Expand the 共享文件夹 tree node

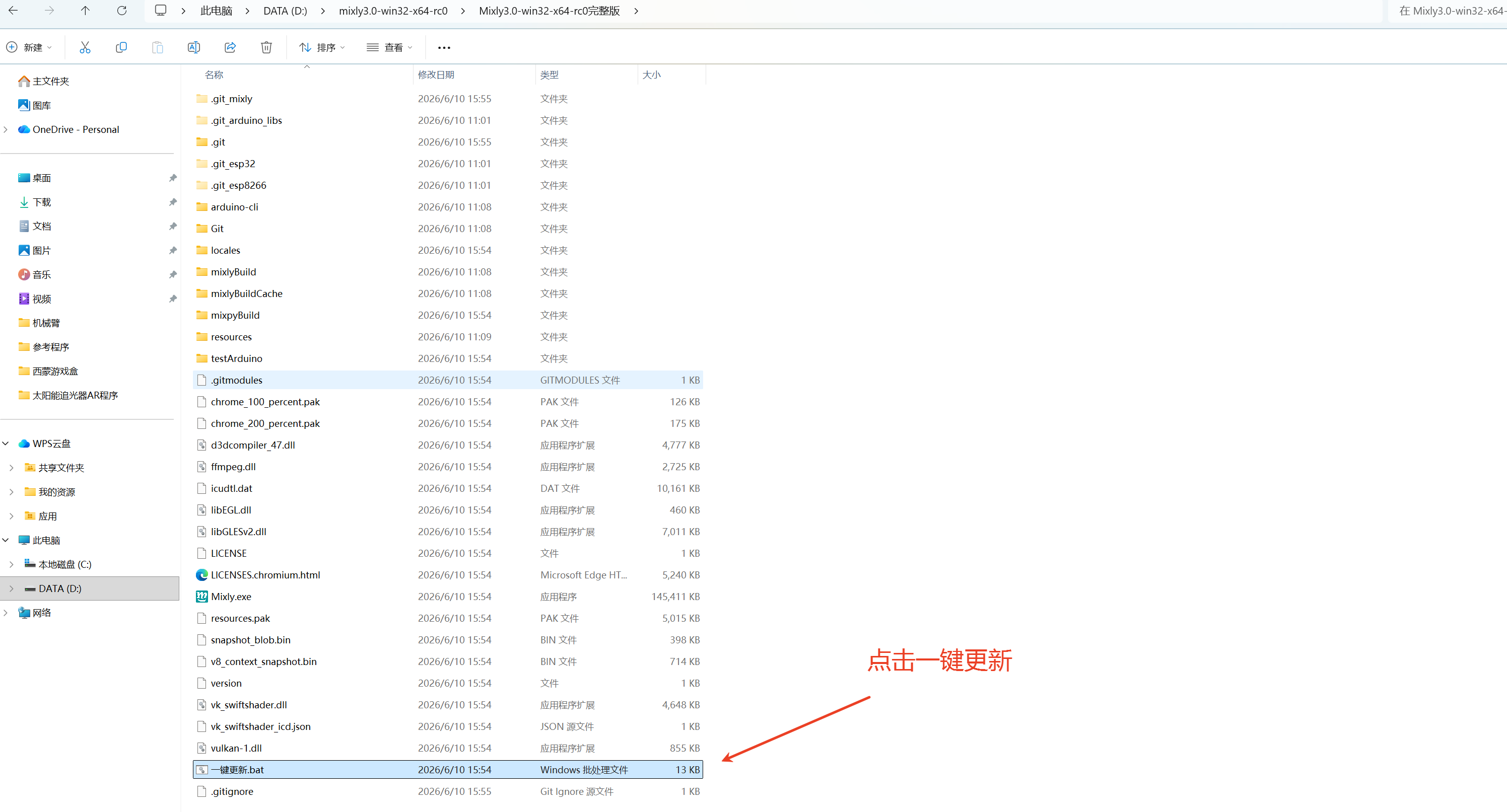[12, 468]
